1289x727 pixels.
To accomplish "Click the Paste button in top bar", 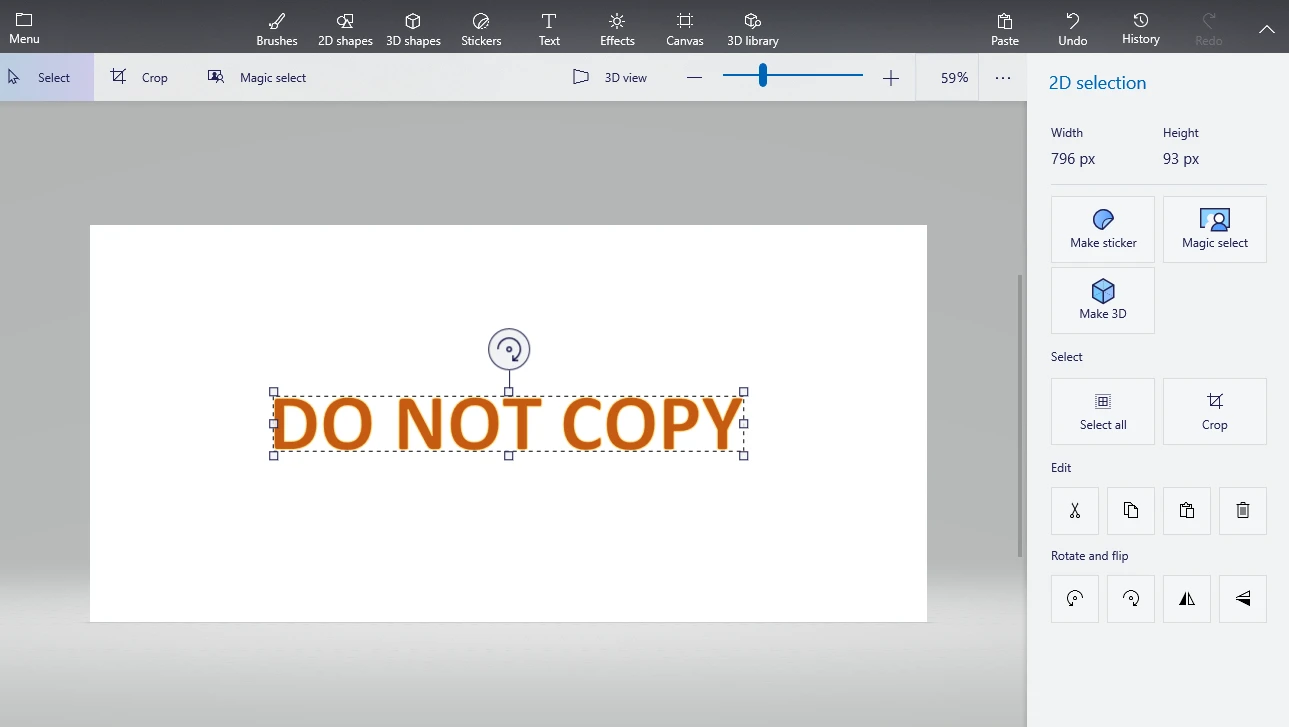I will 1005,28.
